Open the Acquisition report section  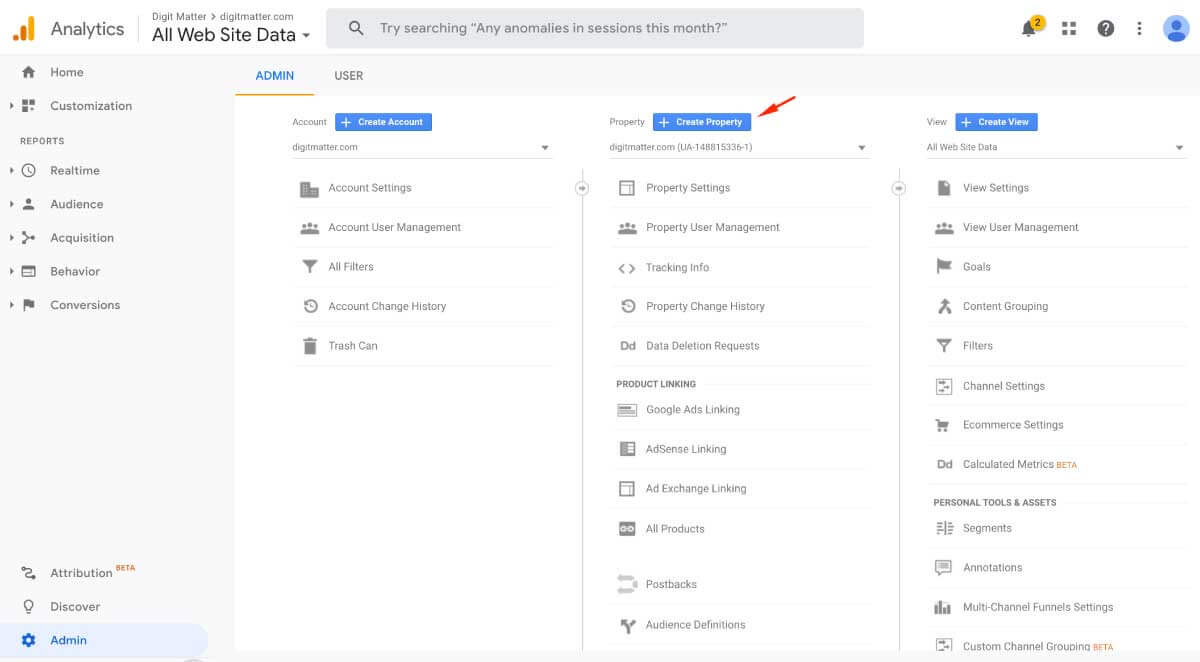tap(83, 237)
